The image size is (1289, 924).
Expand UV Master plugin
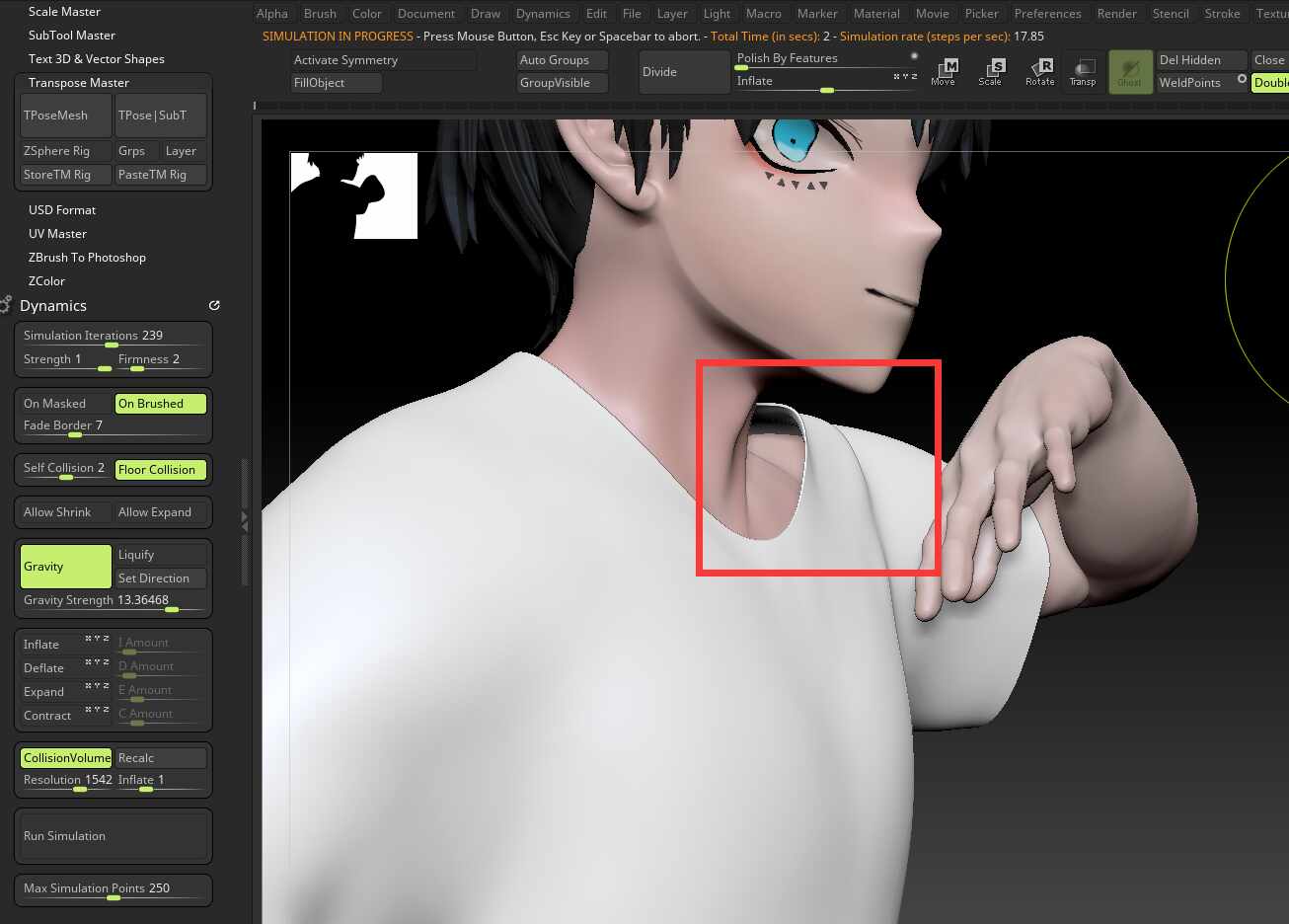coord(57,234)
